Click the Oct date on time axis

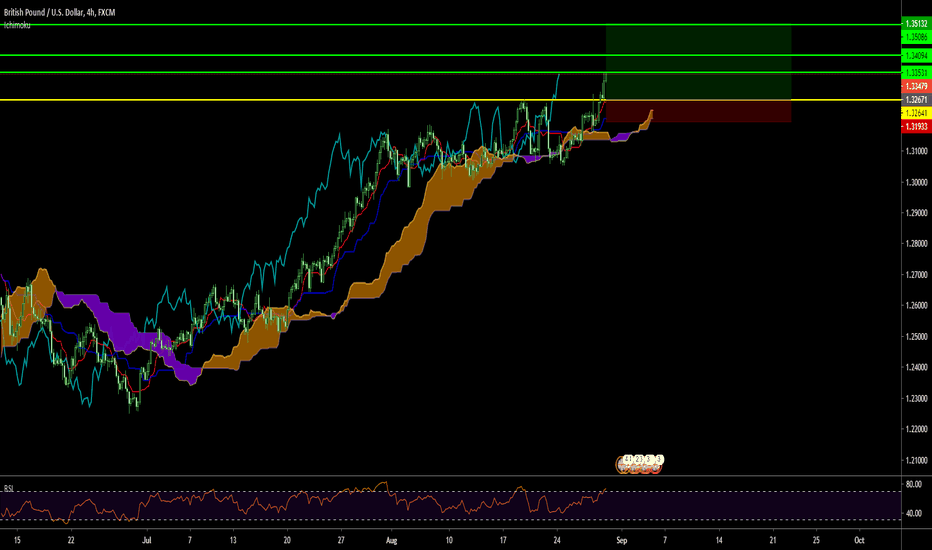[x=859, y=540]
